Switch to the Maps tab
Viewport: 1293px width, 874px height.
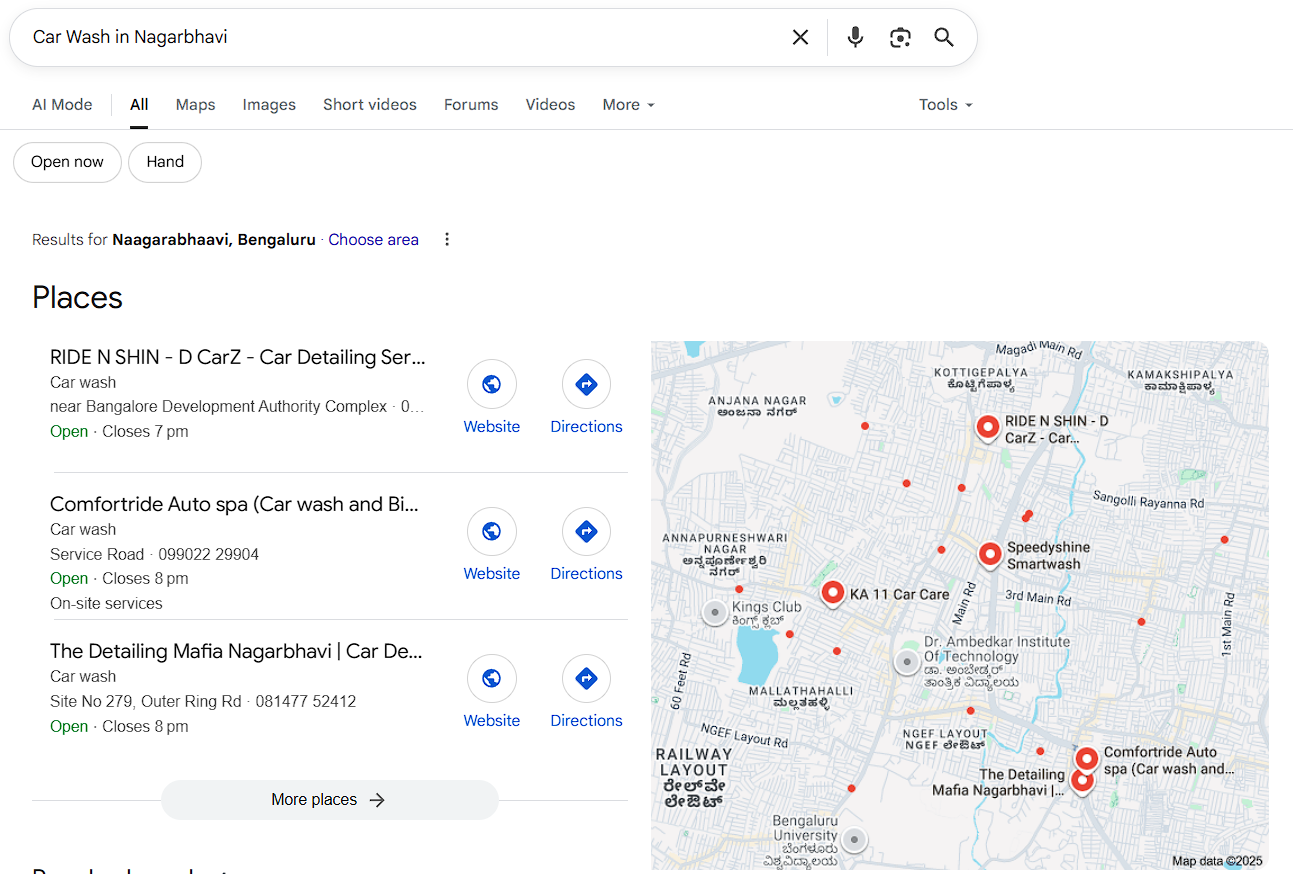click(x=195, y=105)
